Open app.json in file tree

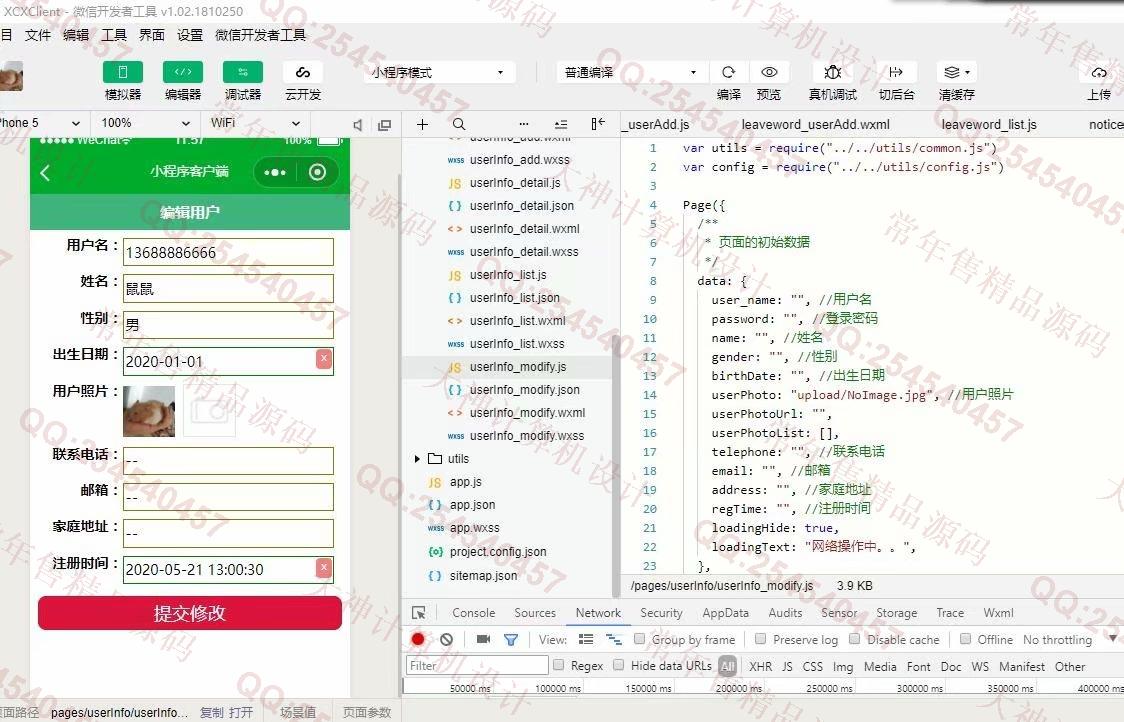point(472,505)
